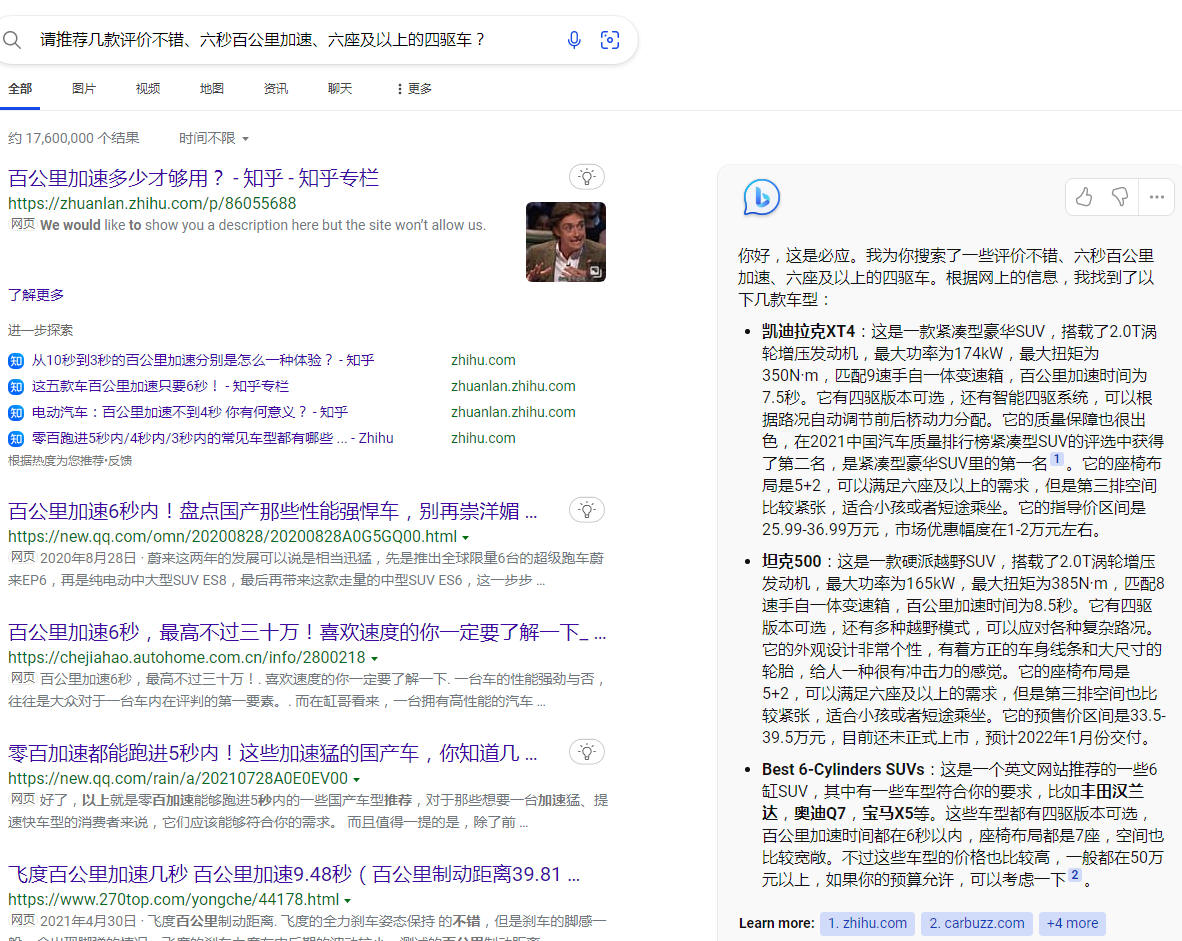
Task: Click 1. zhihu.com source chip
Action: click(x=868, y=924)
